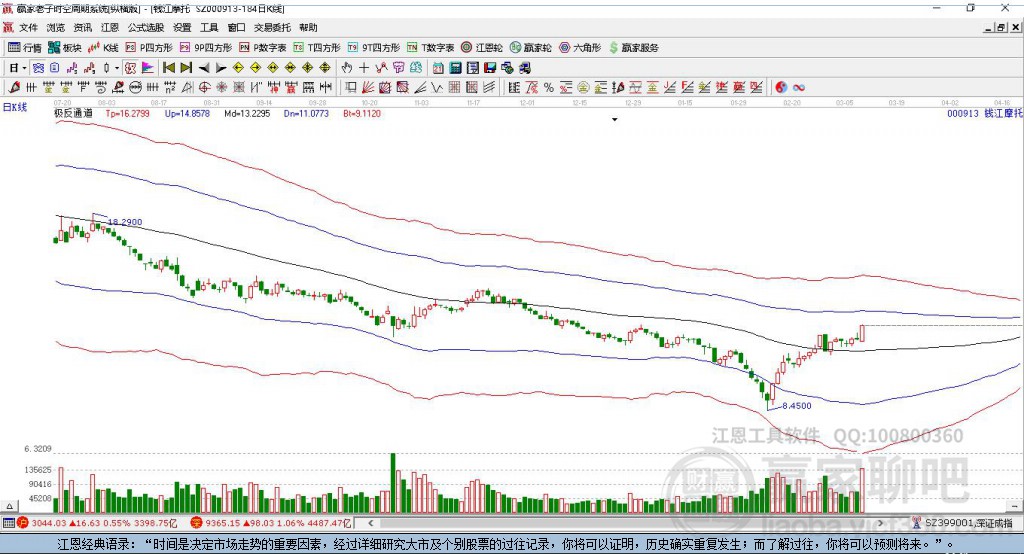Select the percent retracement tool

click(x=549, y=88)
